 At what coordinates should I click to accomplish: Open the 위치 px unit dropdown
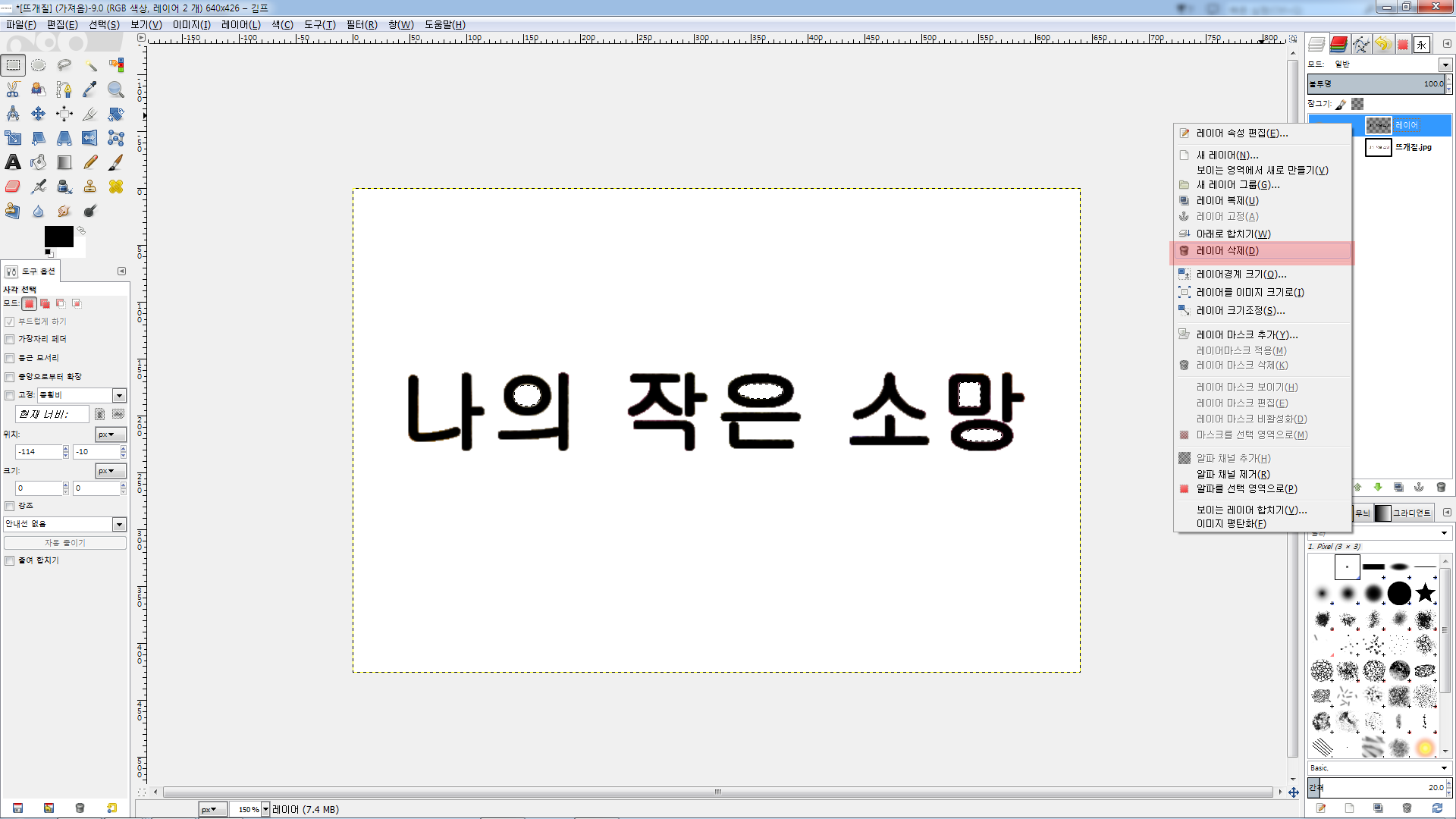pos(111,435)
